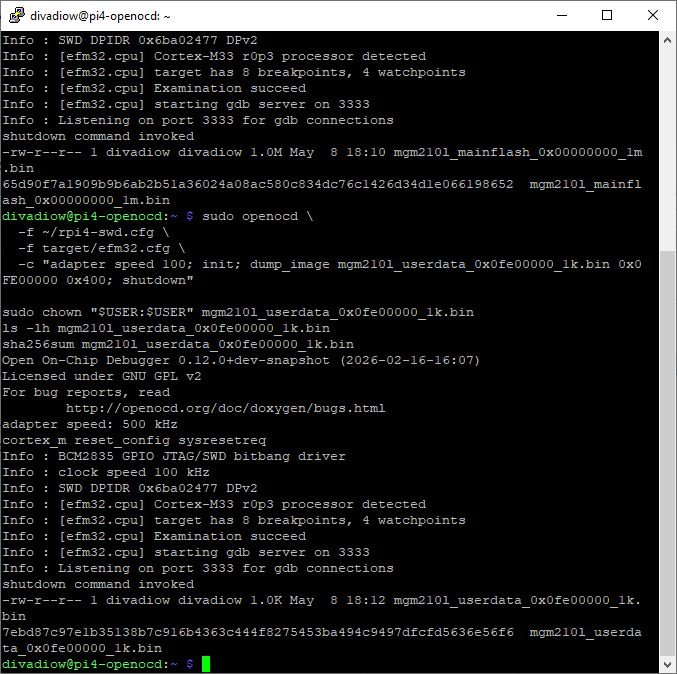The image size is (677, 674).
Task: Click 'BCM2835 GPIO JTAG/SWD bitbang driver' line
Action: pos(174,456)
